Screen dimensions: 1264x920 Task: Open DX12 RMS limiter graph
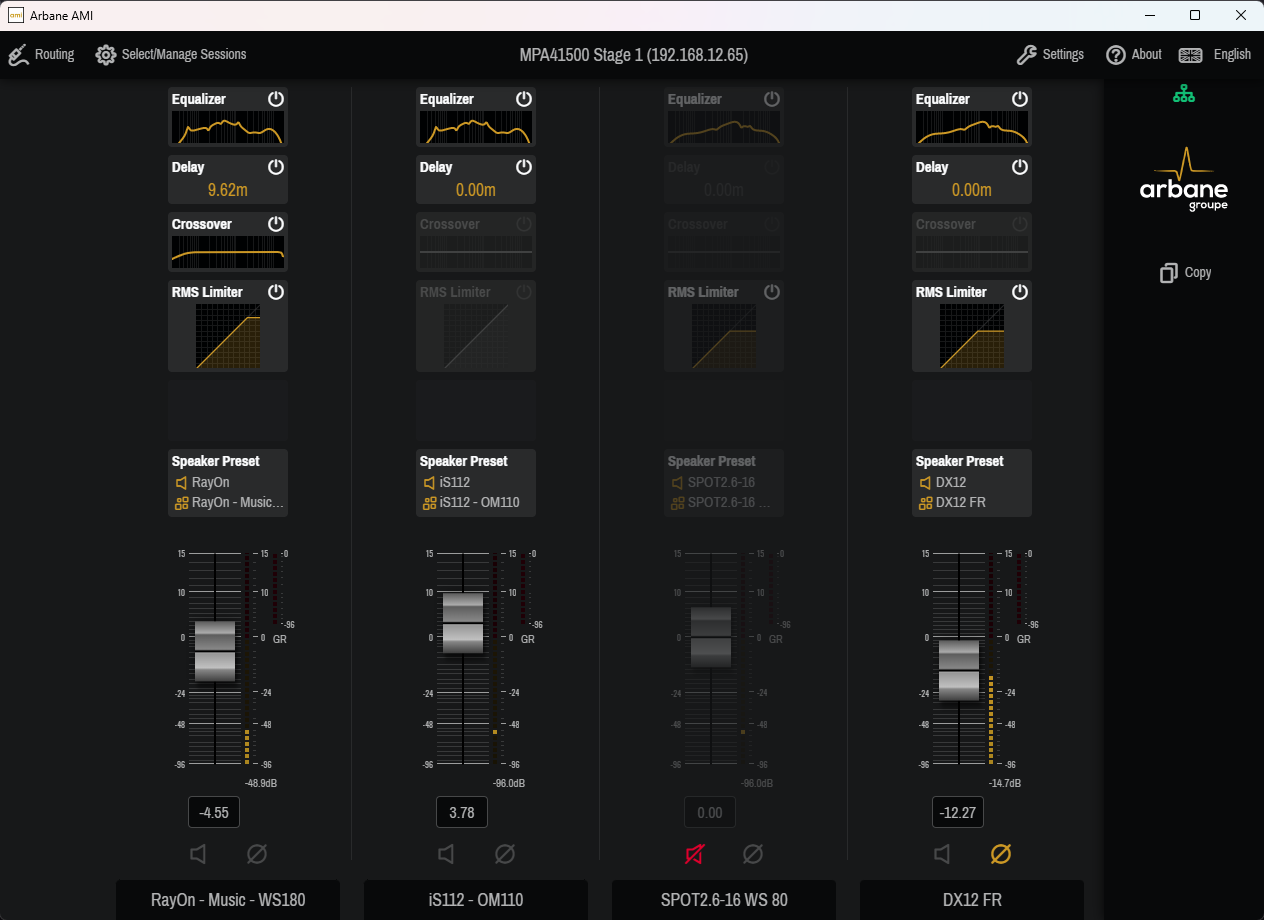click(x=972, y=336)
